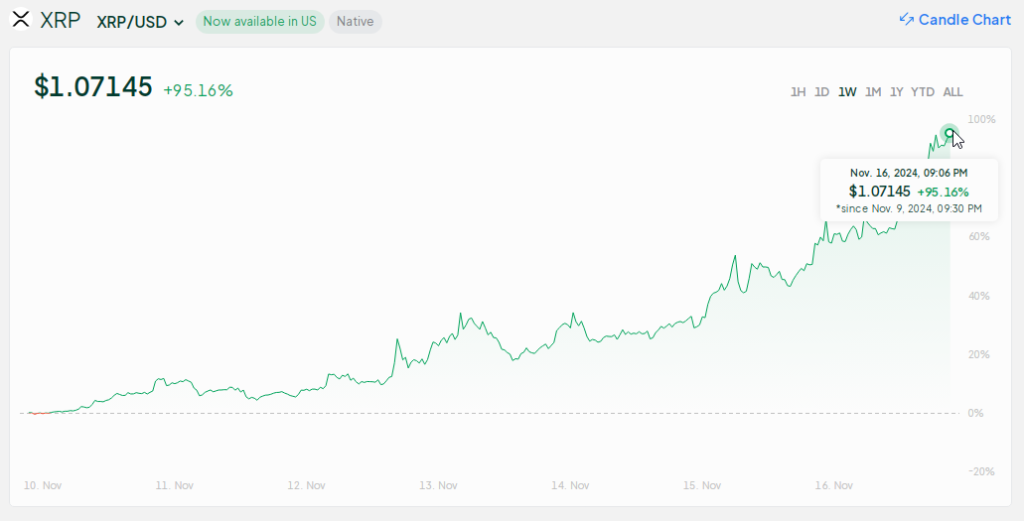1024x521 pixels.
Task: Switch to the Candle Chart view
Action: pos(964,20)
